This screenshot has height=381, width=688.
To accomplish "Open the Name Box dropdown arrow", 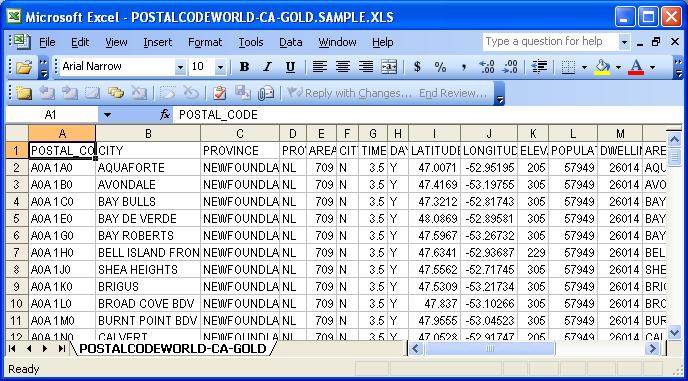I will coord(107,115).
